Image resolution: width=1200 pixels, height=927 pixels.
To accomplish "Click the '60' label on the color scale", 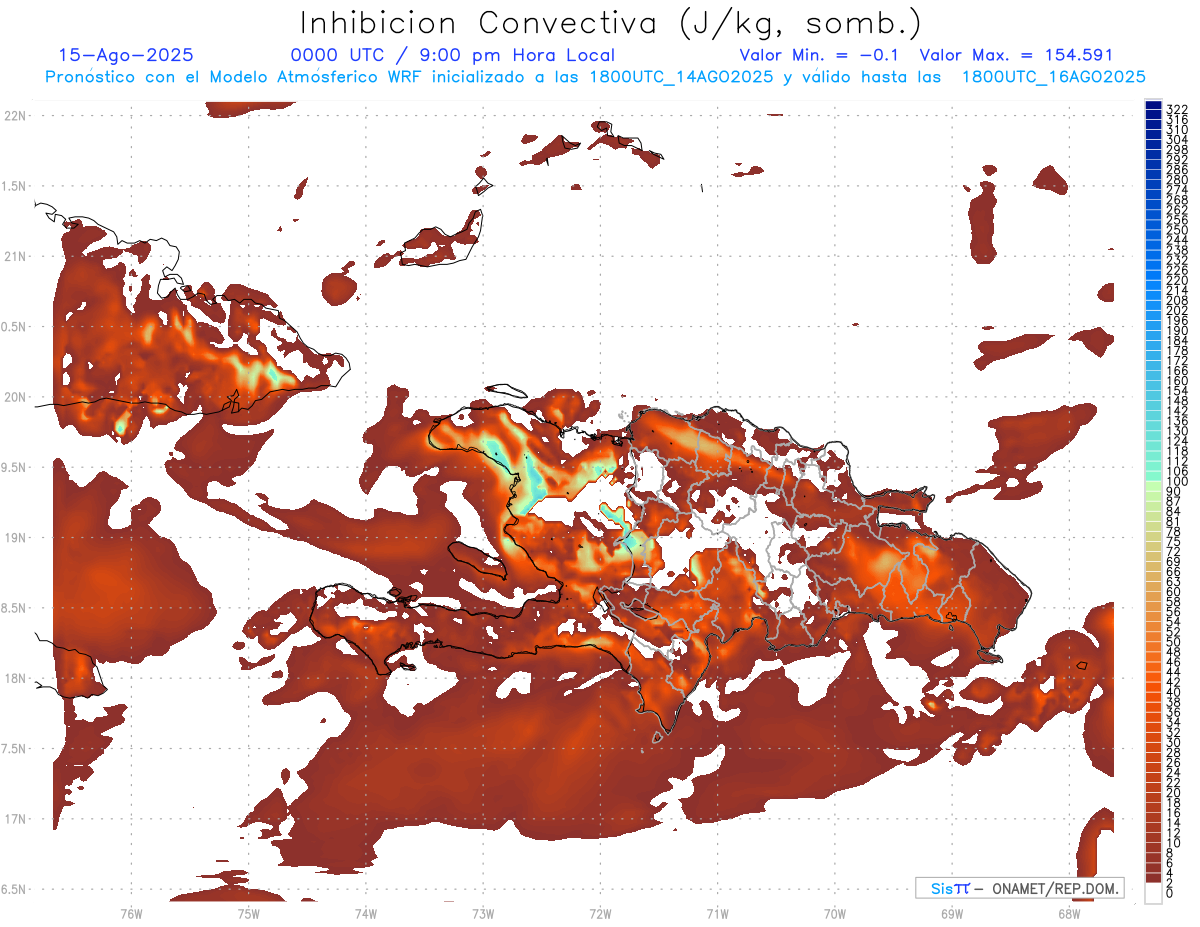I will click(x=1173, y=592).
